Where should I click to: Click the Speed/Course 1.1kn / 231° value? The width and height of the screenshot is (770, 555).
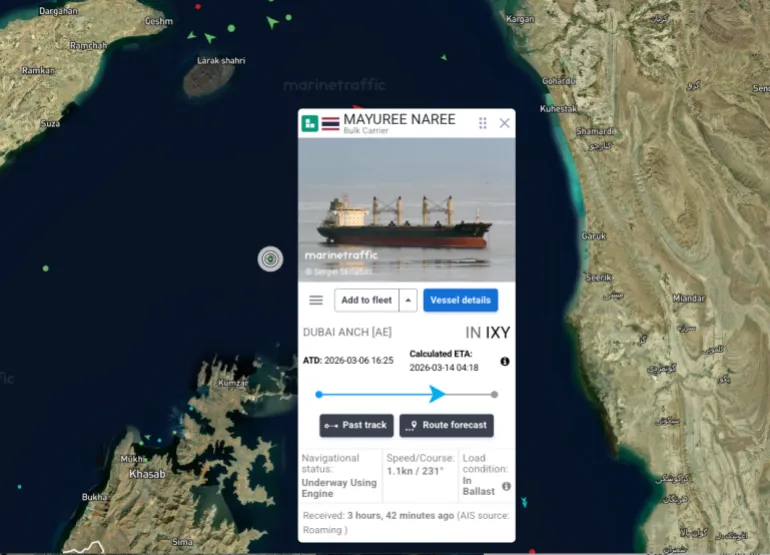pos(415,471)
